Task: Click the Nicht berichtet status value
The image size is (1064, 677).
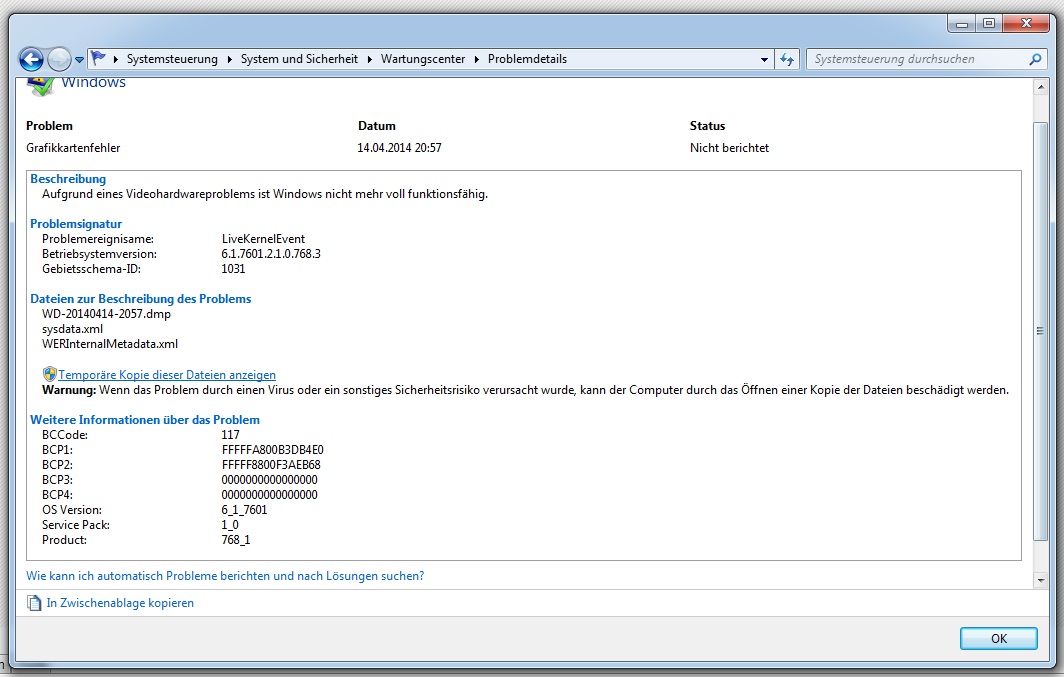Action: 729,148
